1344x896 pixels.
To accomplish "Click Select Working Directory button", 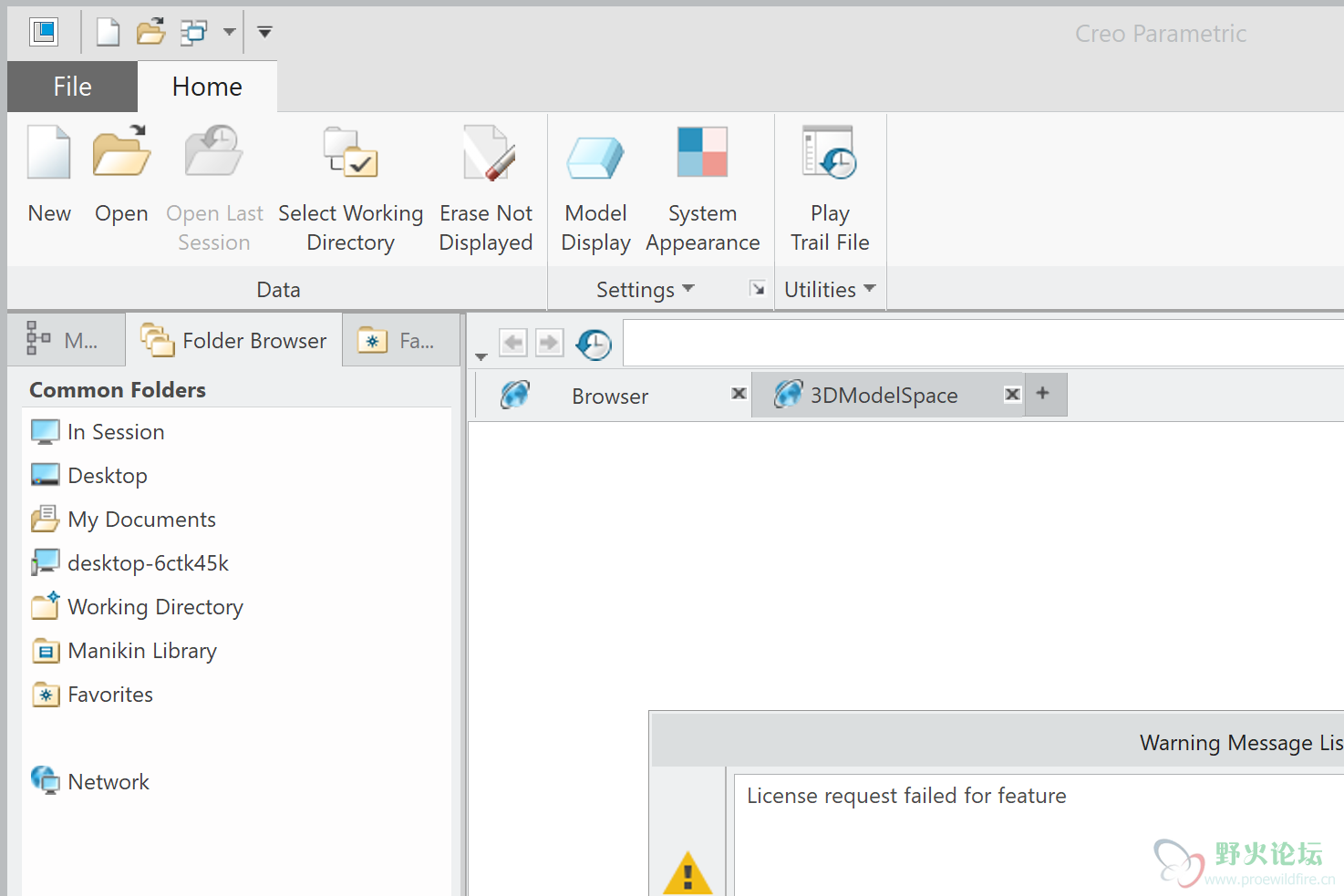I will 351,190.
